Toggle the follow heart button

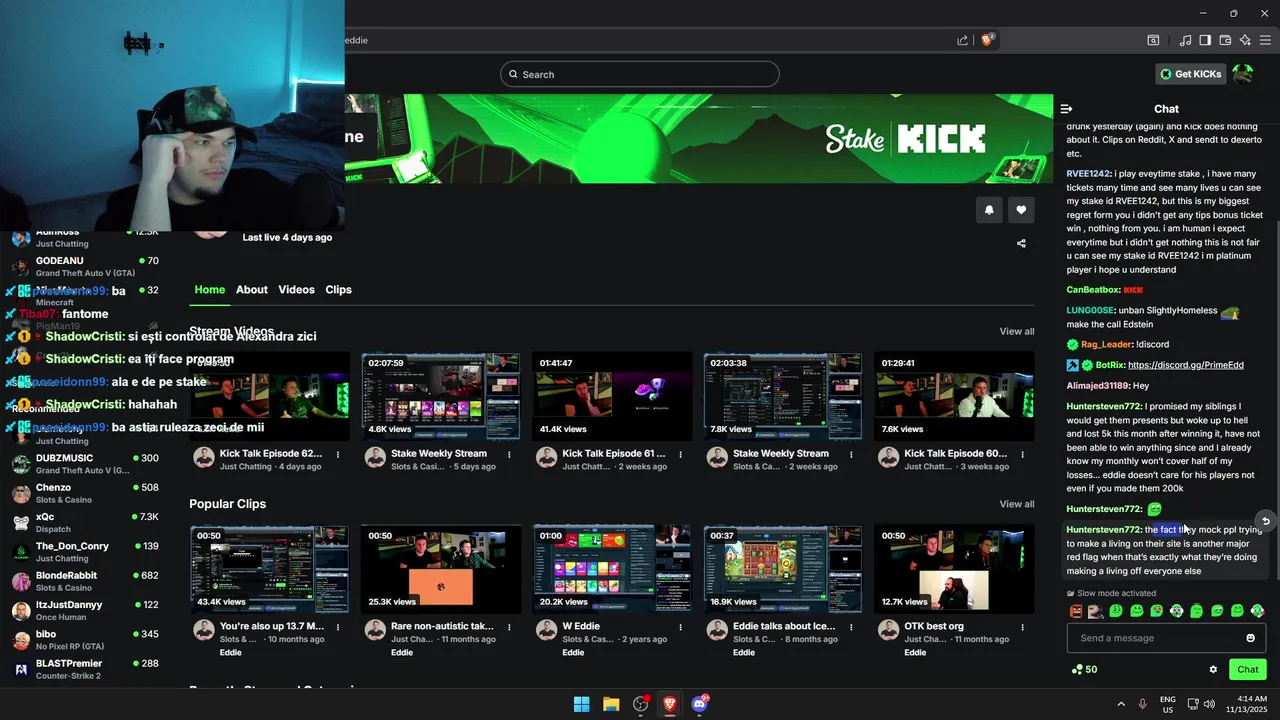1021,210
